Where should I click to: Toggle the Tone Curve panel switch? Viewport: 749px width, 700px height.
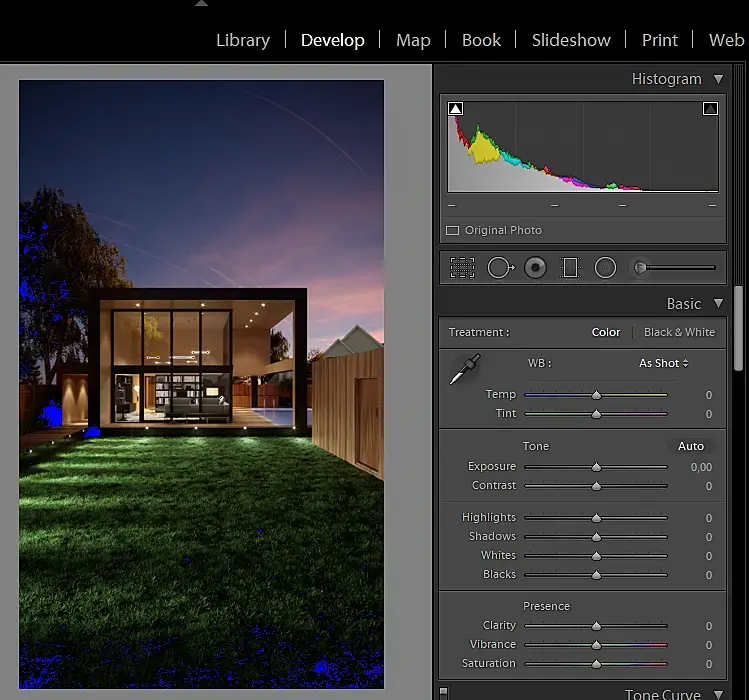tap(443, 693)
